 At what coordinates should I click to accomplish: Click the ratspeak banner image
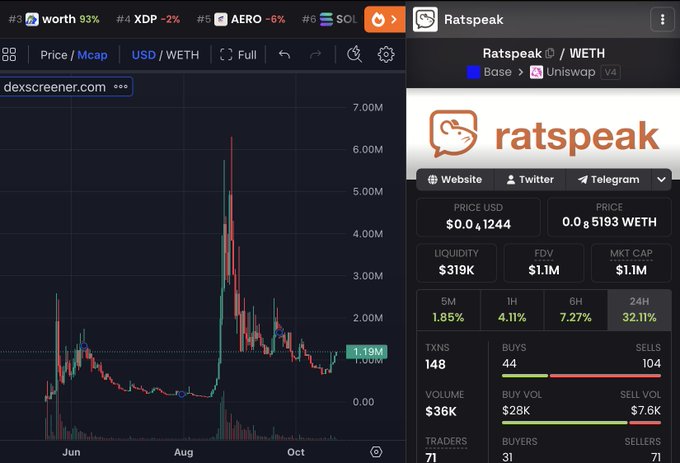coord(543,134)
